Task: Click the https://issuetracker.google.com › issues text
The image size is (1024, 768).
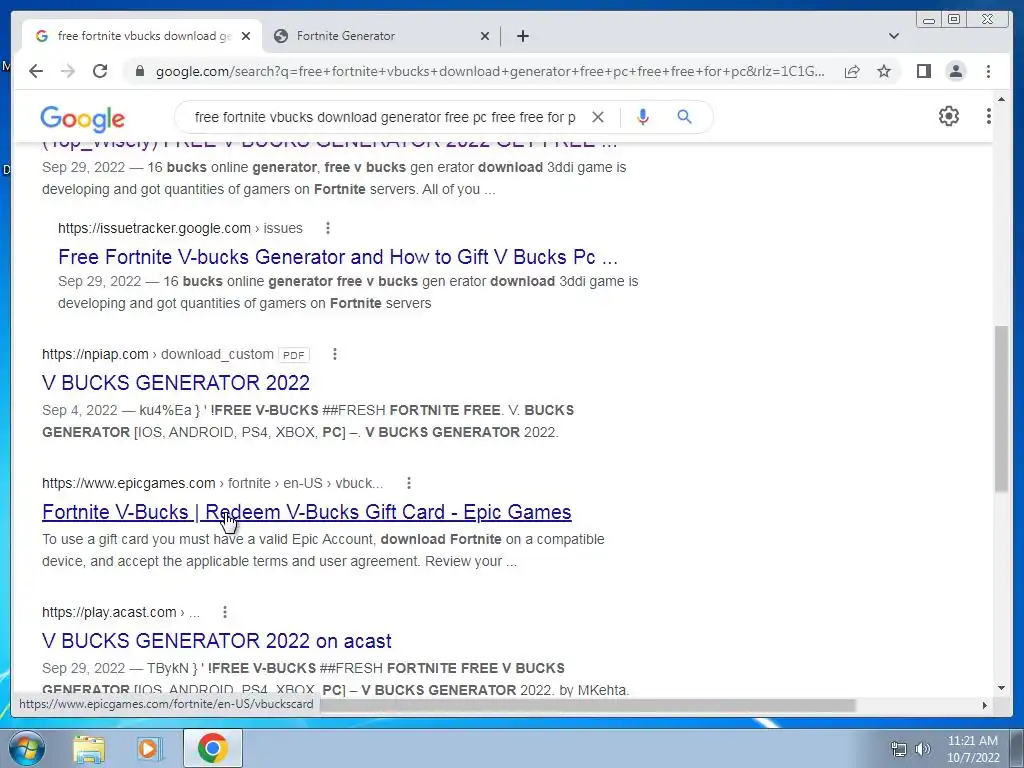Action: 180,228
